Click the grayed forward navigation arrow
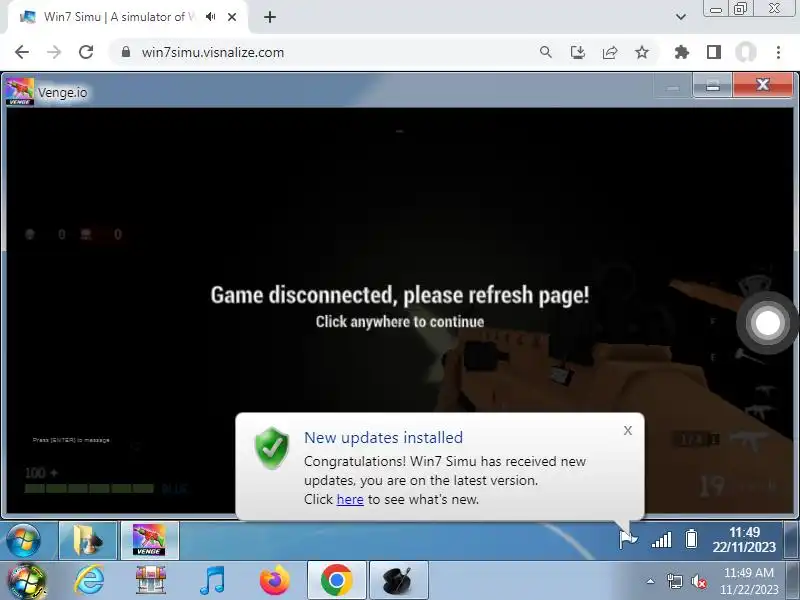This screenshot has width=800, height=600. (54, 52)
